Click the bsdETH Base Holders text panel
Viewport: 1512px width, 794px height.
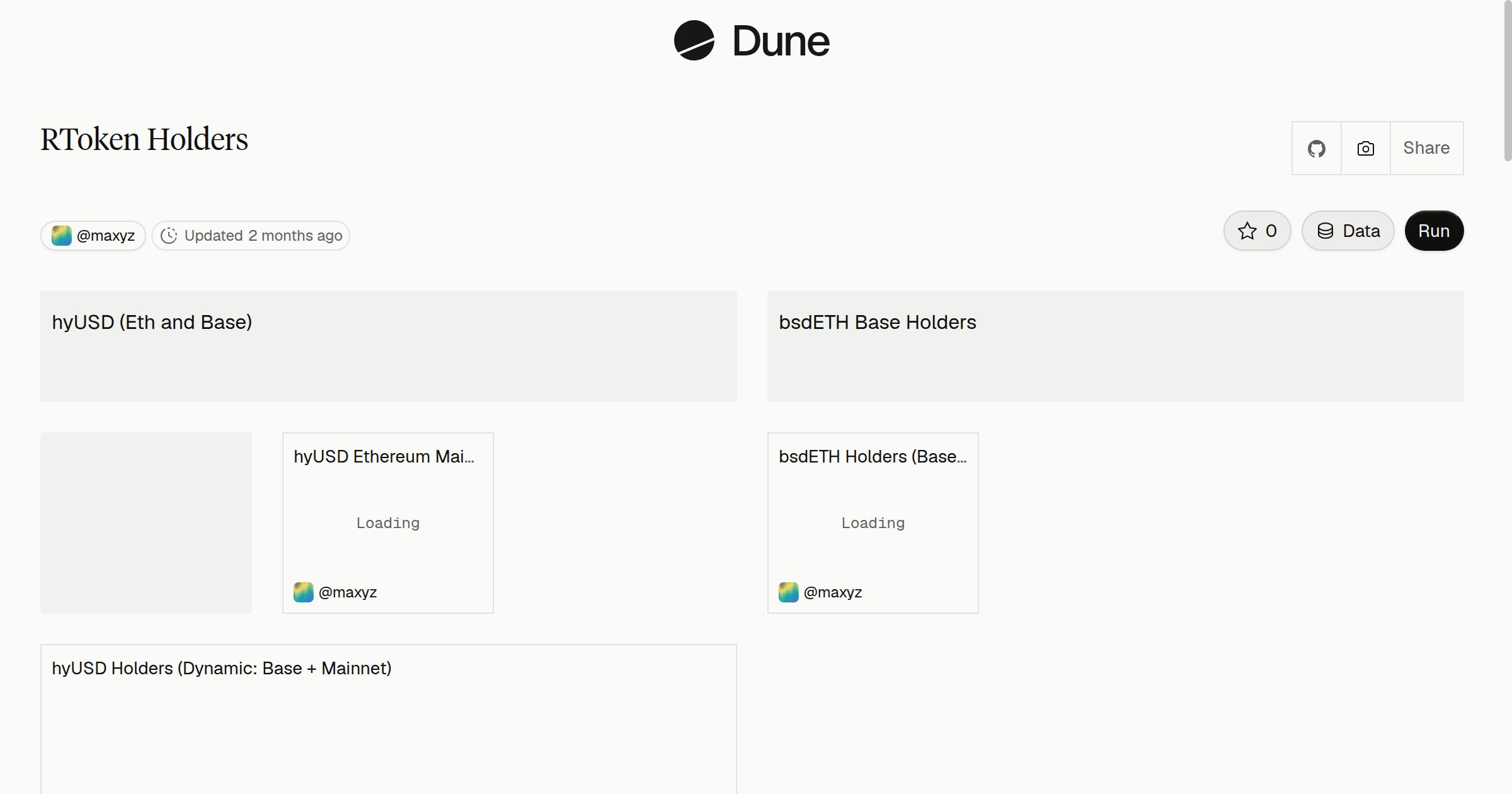click(x=1115, y=347)
